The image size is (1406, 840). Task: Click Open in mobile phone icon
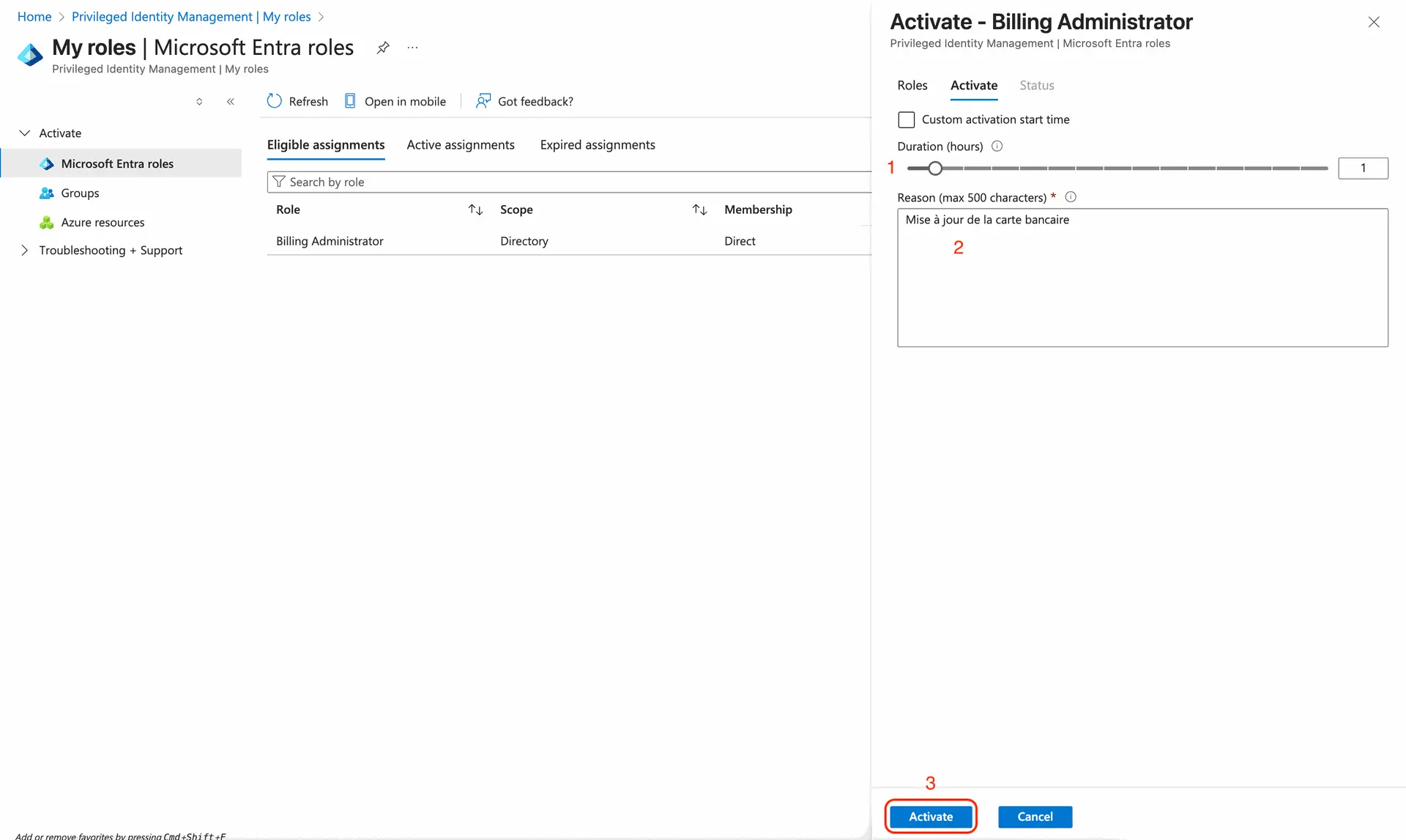[x=350, y=101]
